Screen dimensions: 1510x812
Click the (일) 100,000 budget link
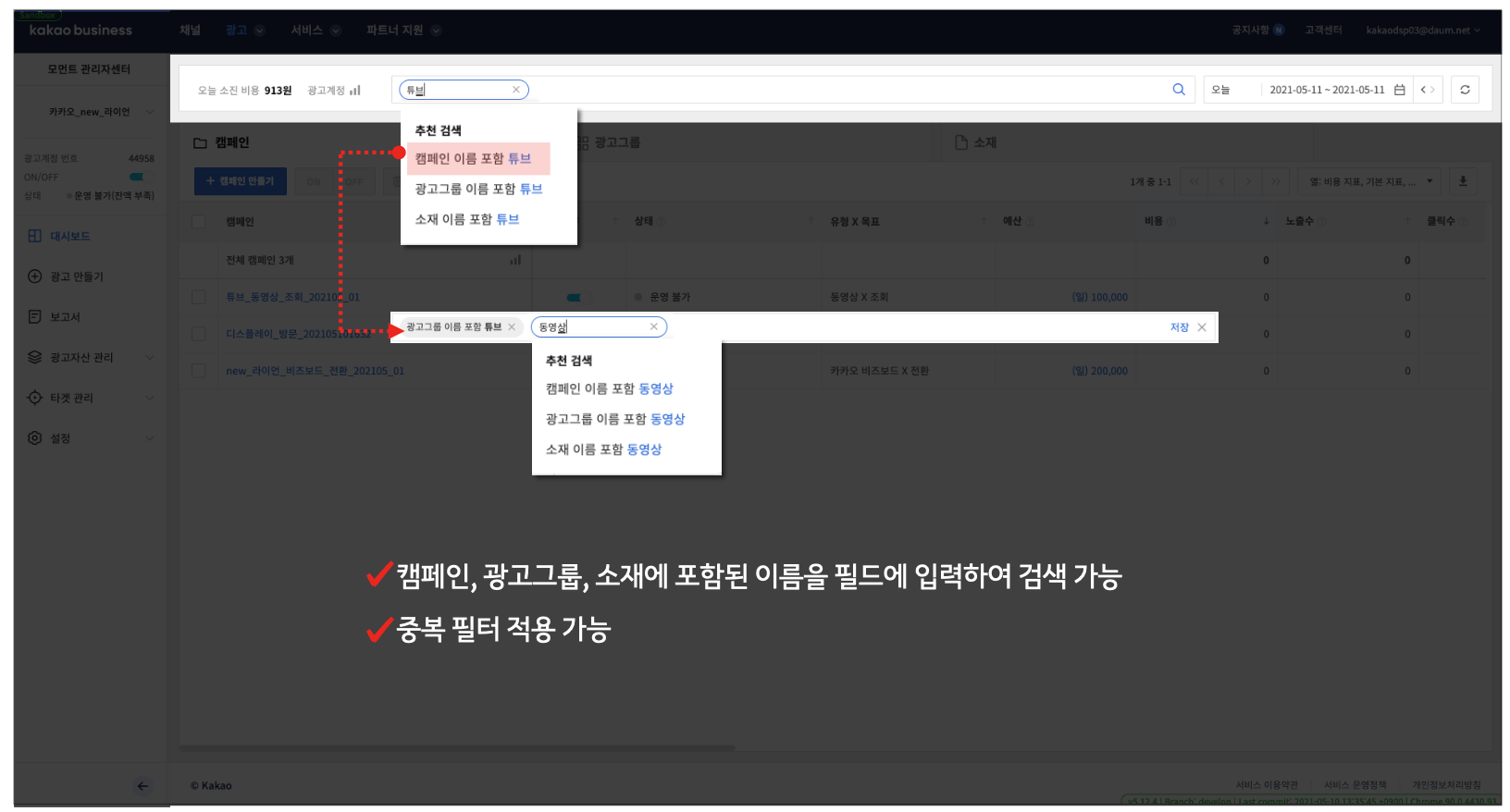[1099, 297]
